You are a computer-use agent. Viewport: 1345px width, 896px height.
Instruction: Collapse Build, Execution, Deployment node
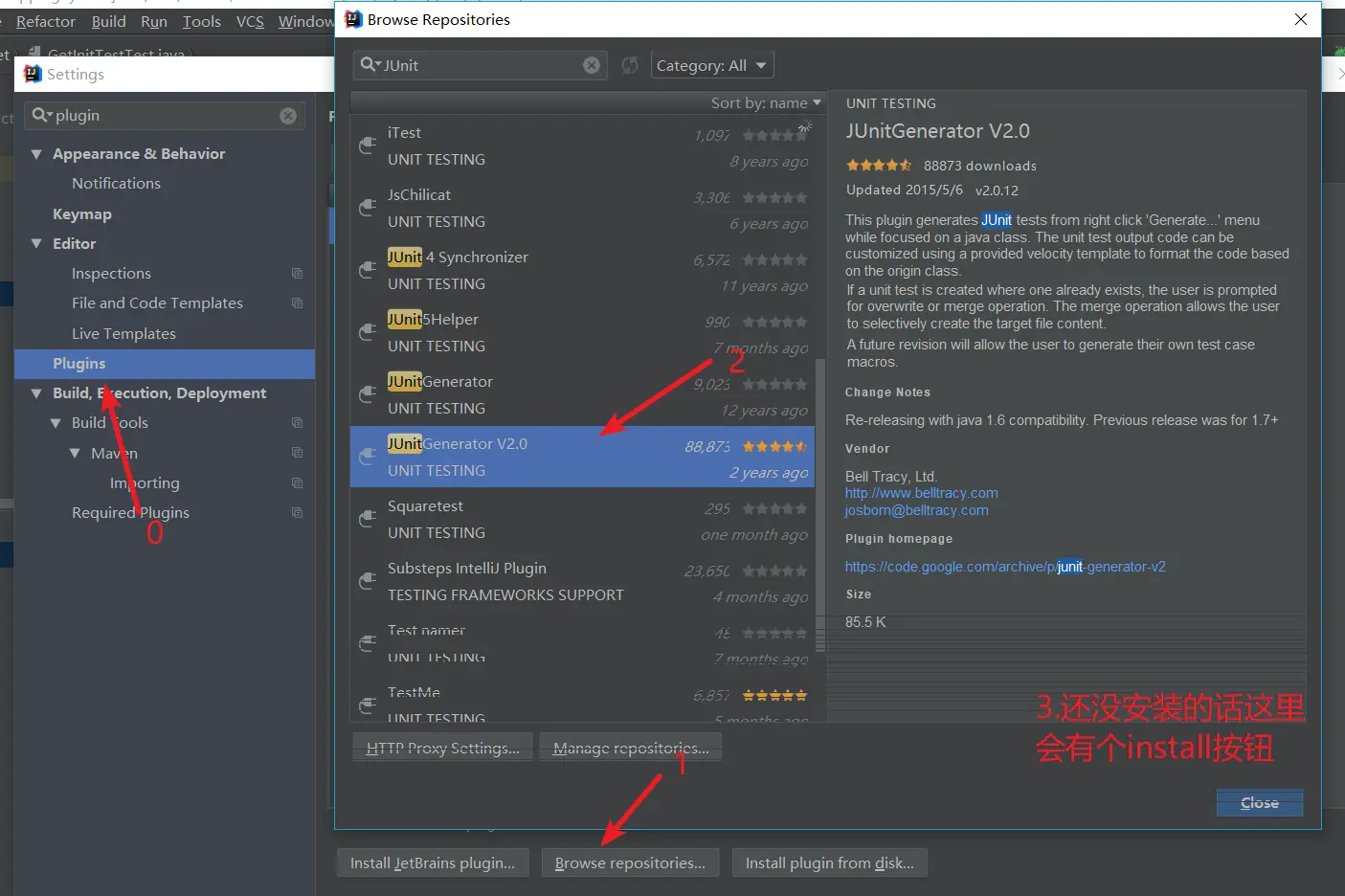click(x=36, y=393)
